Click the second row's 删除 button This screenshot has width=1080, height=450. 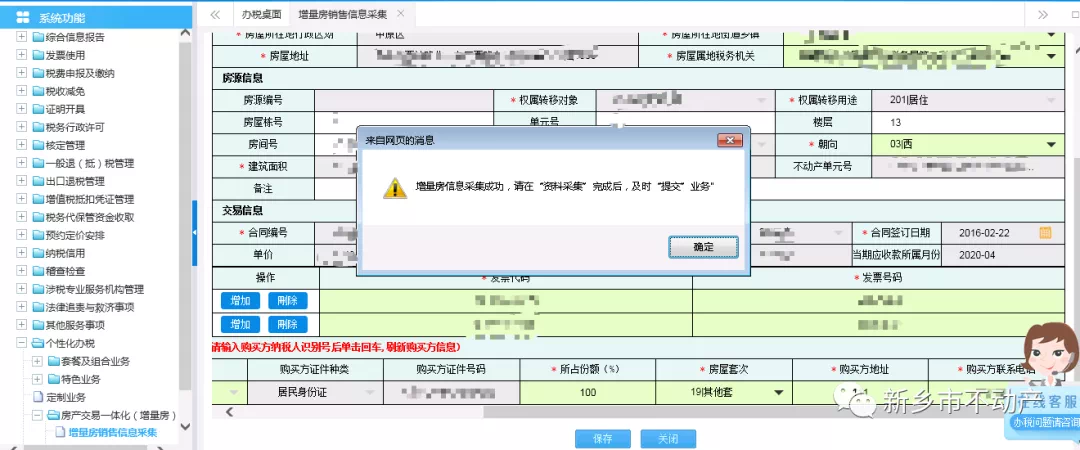(x=288, y=325)
